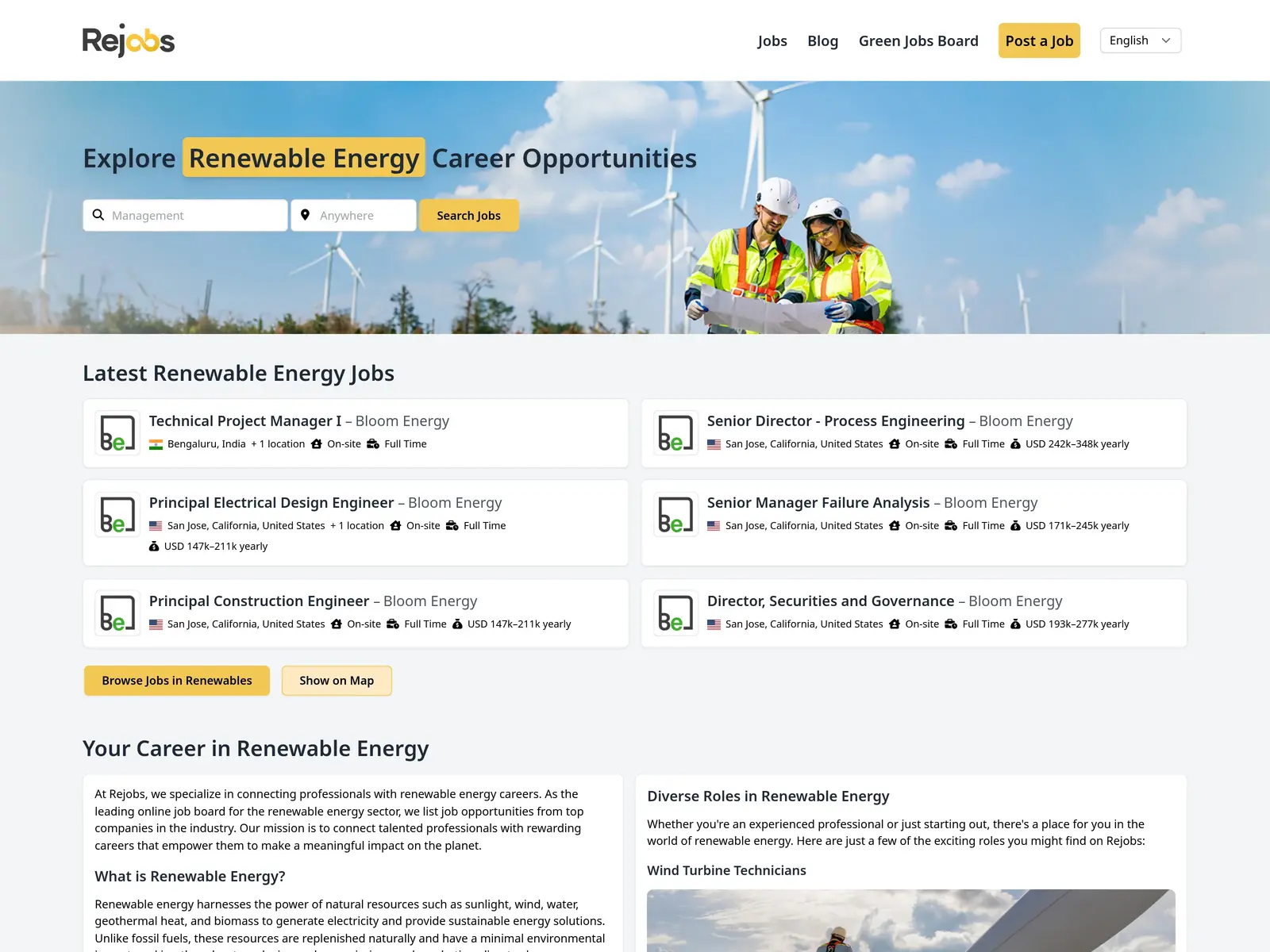1270x952 pixels.
Task: Click the 'What is Renewable Energy?' heading
Action: tap(190, 877)
